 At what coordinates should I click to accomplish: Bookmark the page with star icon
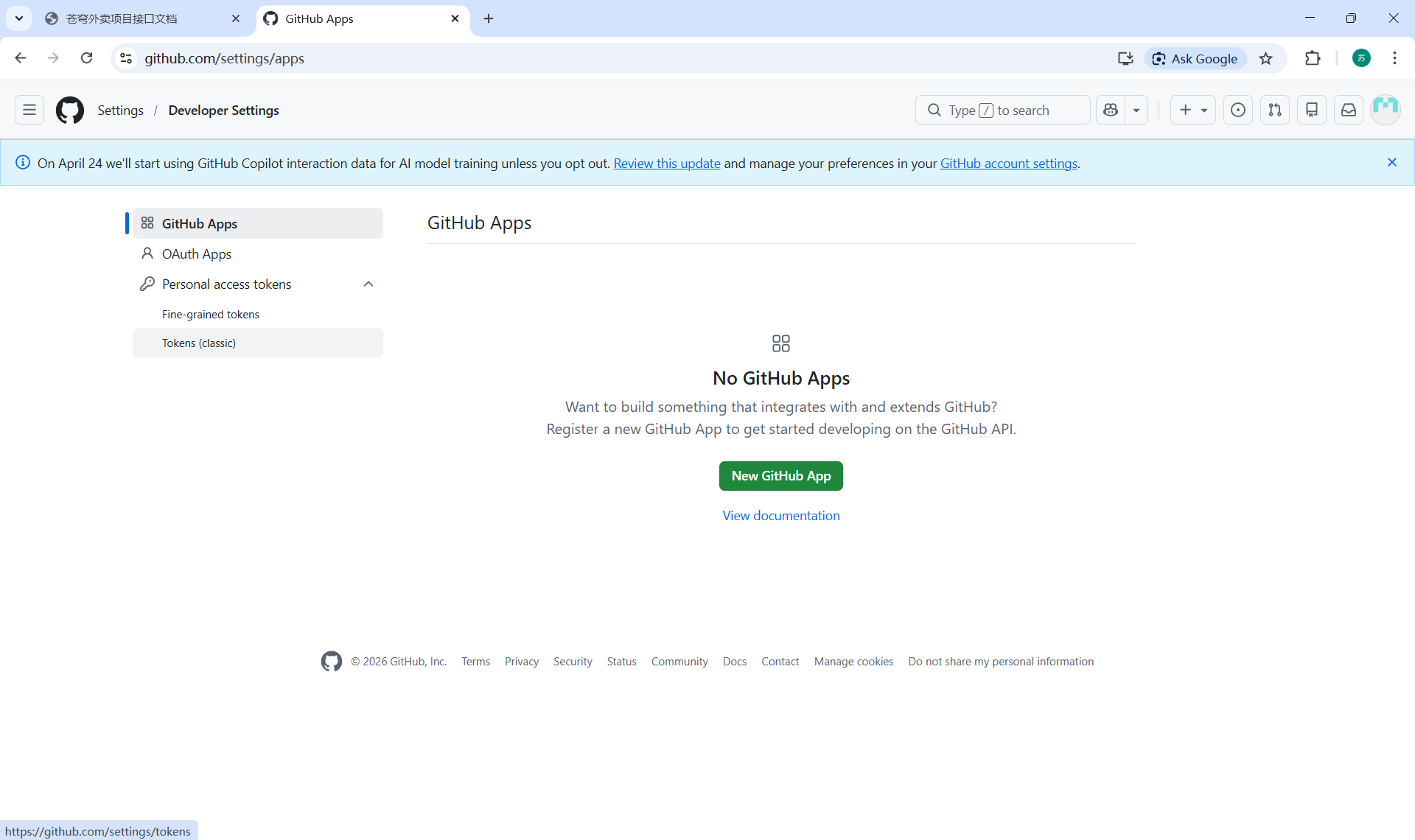pos(1266,58)
